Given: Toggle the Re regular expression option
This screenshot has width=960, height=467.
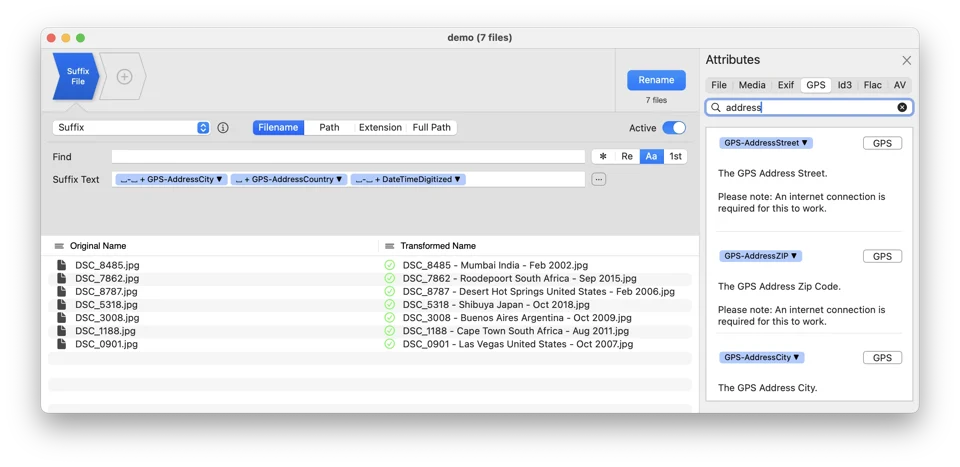Looking at the screenshot, I should click(x=627, y=157).
